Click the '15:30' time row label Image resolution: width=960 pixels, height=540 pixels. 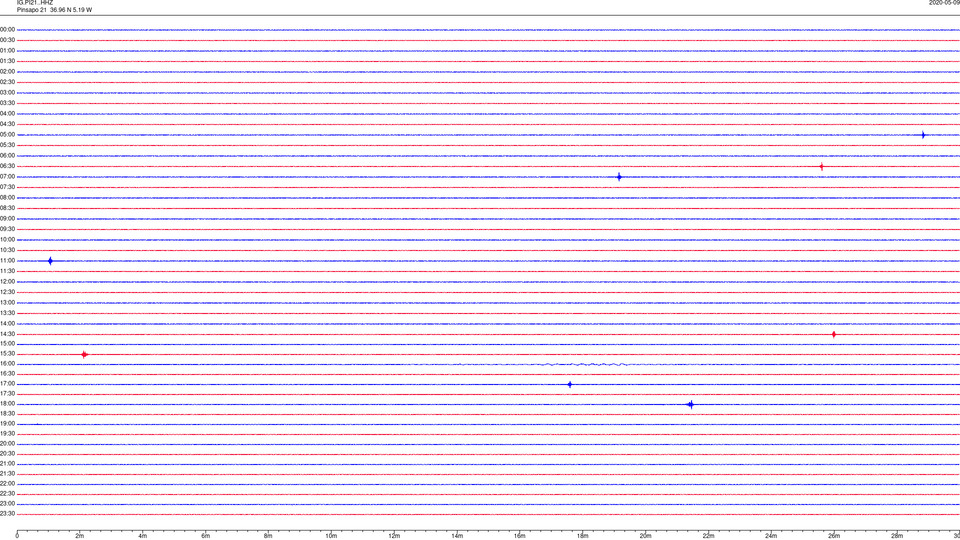click(7, 354)
